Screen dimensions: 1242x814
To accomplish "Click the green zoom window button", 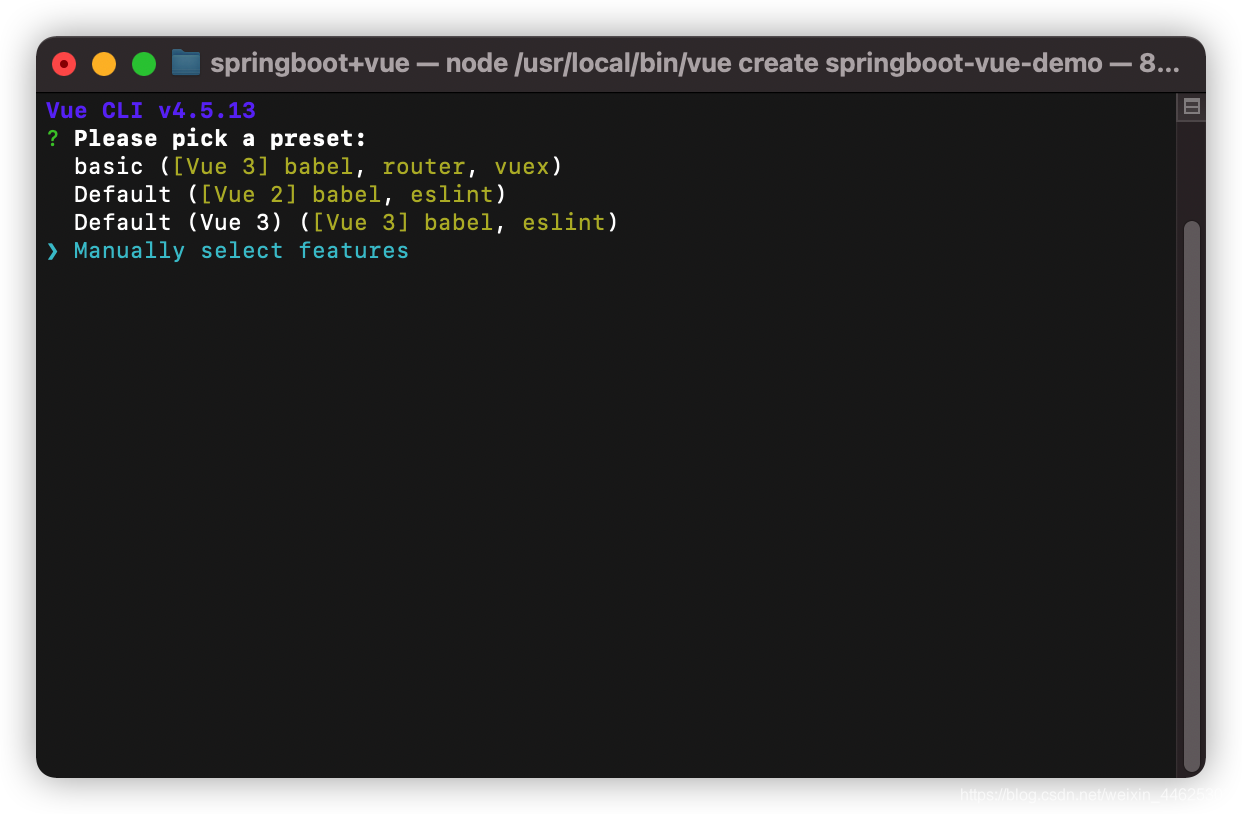I will coord(144,64).
